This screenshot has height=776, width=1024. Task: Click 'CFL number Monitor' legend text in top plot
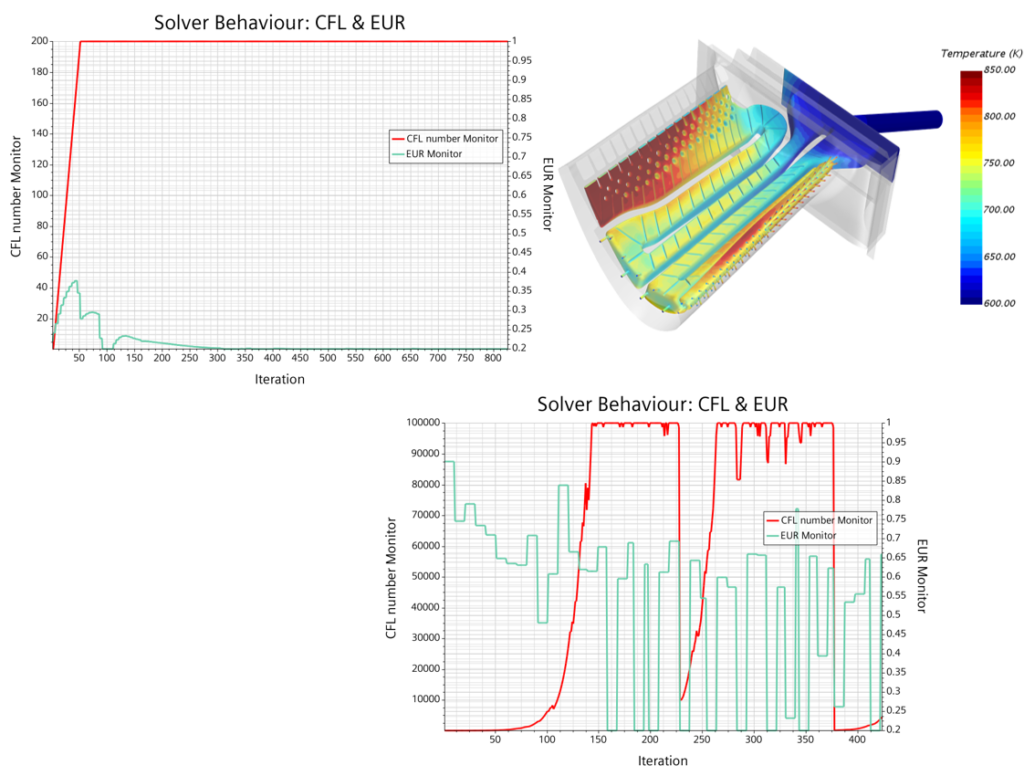click(452, 140)
